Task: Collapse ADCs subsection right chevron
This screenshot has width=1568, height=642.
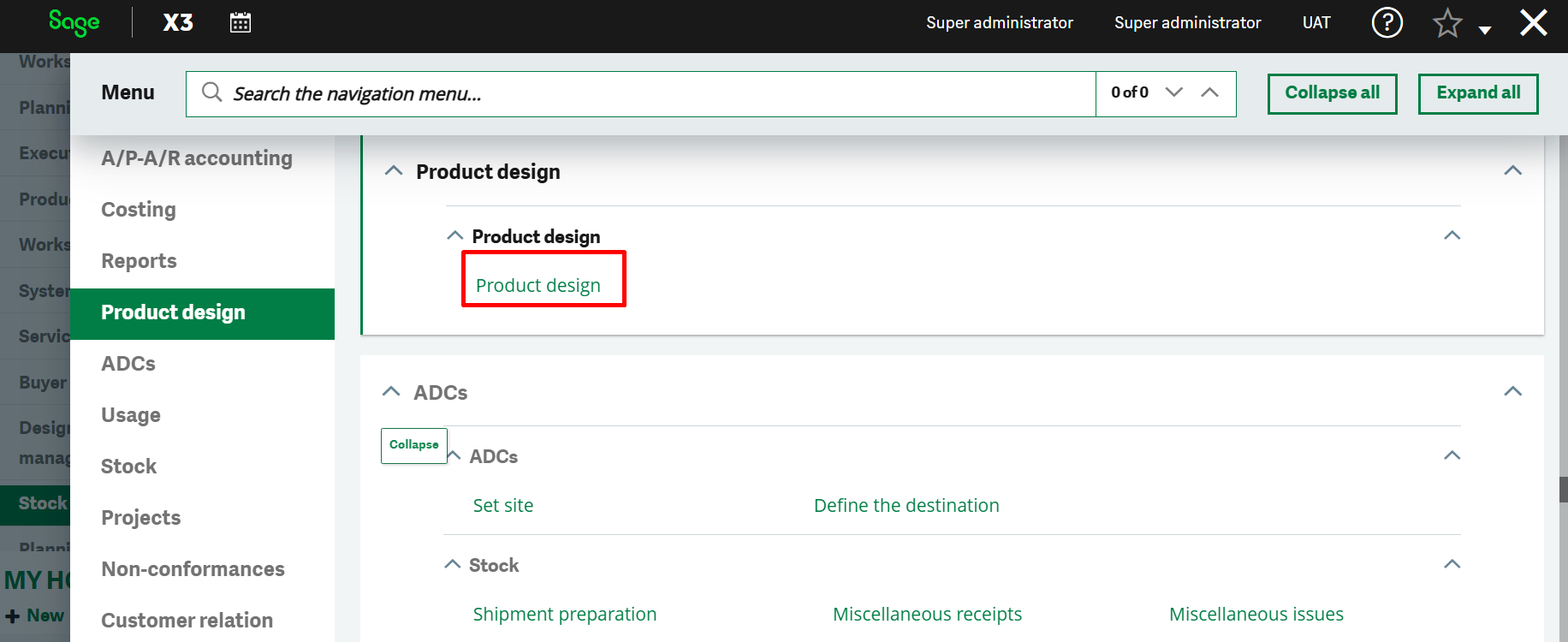Action: pos(1452,455)
